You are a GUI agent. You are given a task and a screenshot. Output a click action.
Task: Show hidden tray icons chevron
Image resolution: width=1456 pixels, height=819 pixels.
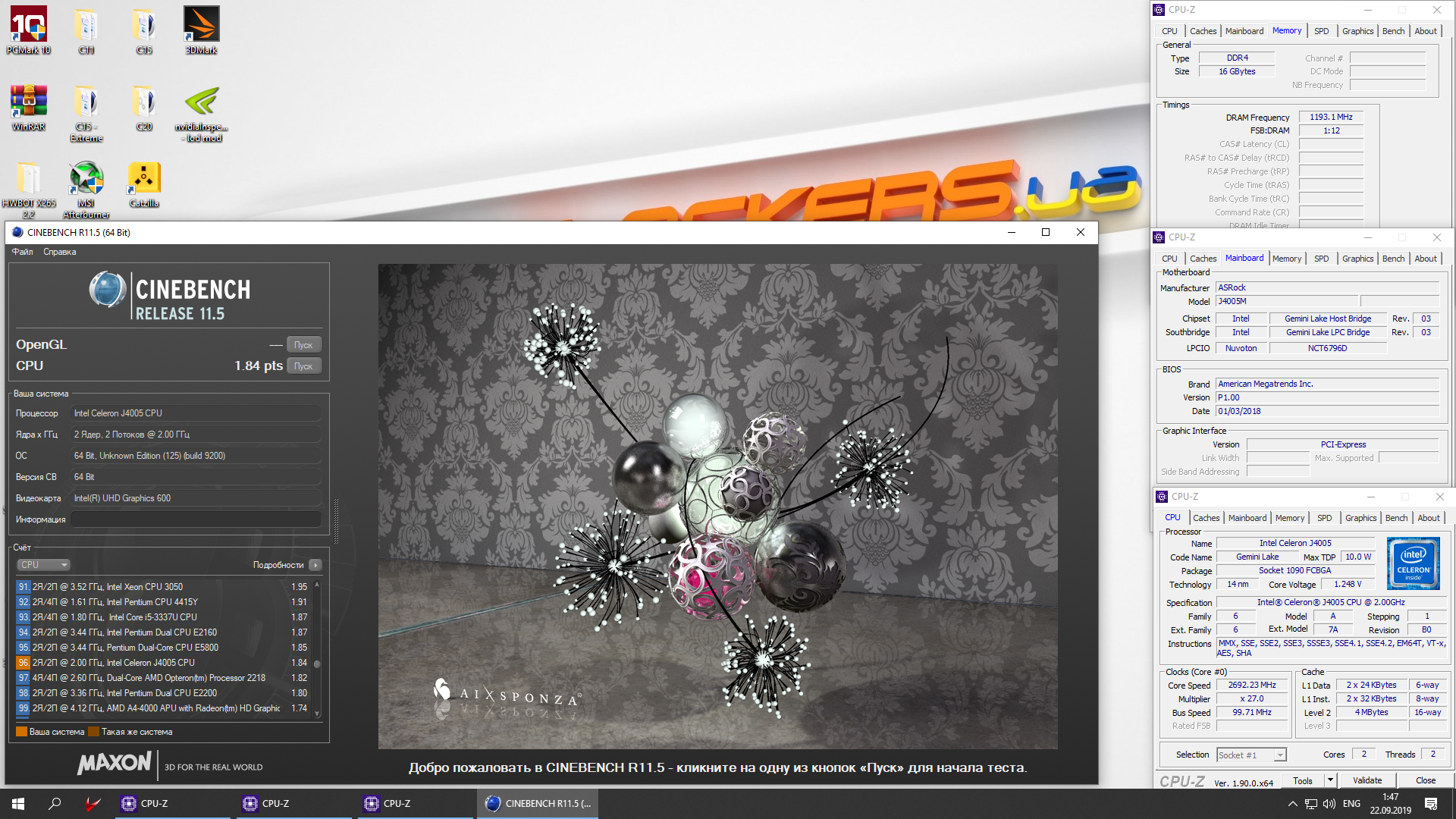pos(1292,804)
